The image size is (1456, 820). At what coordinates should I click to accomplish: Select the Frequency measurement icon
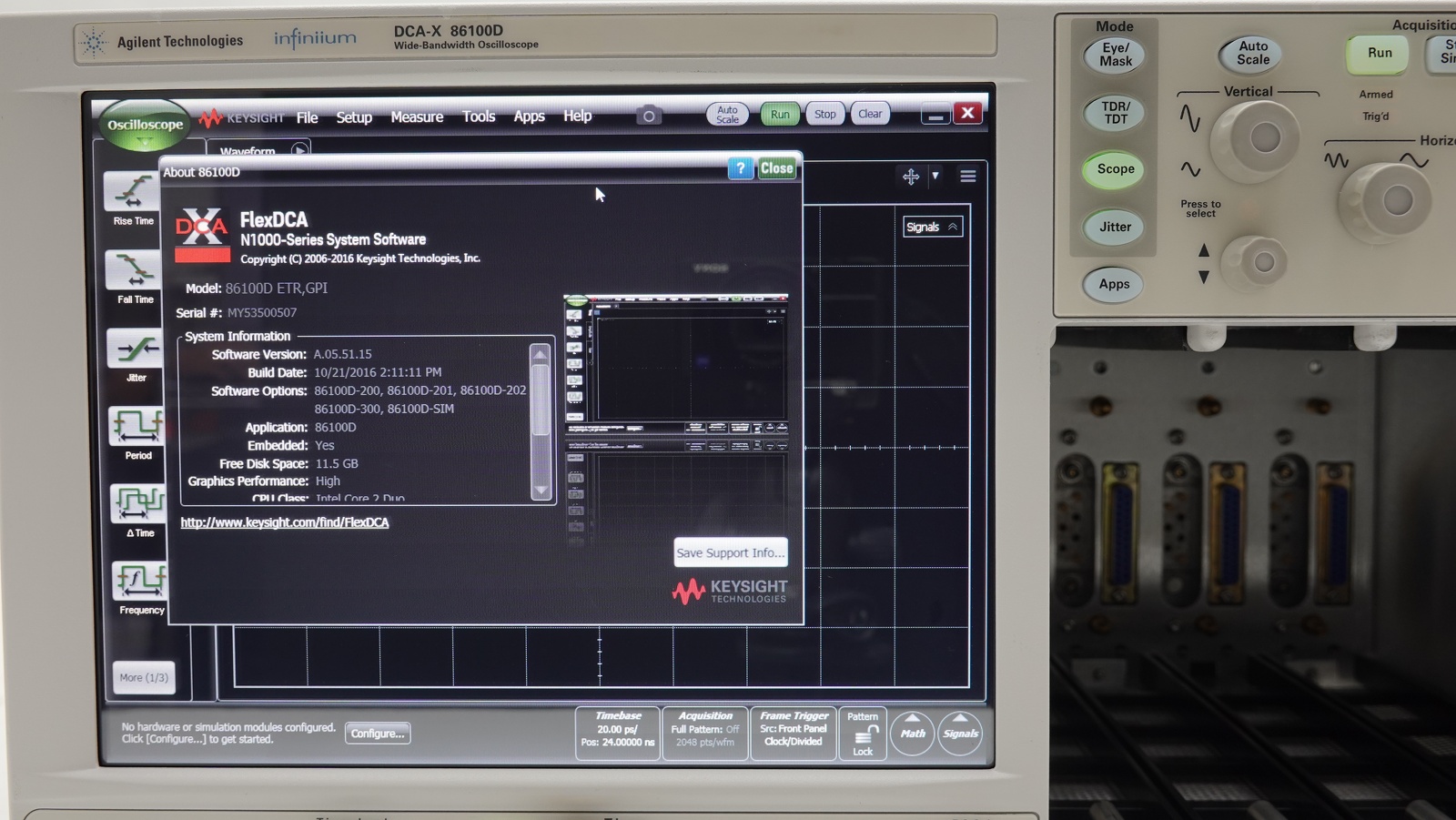click(139, 580)
